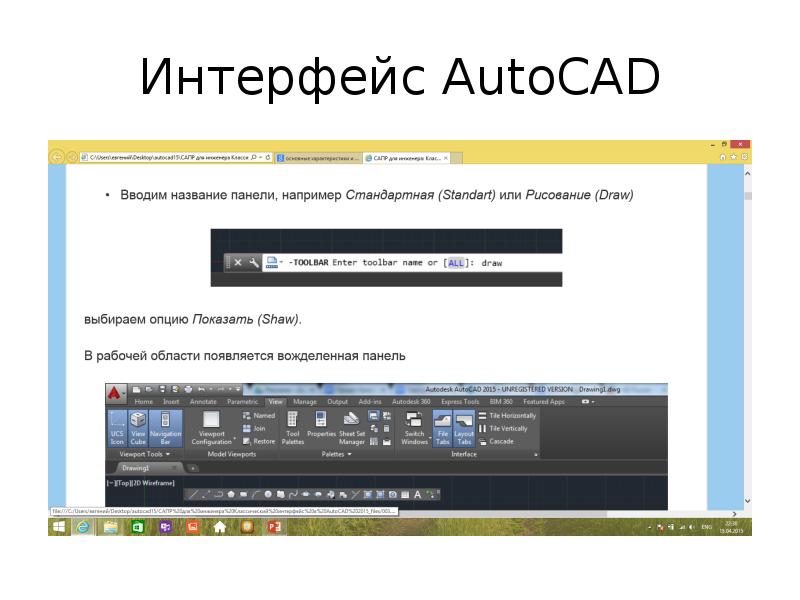Toggle the UCS Icon button
800x600 pixels.
(117, 428)
